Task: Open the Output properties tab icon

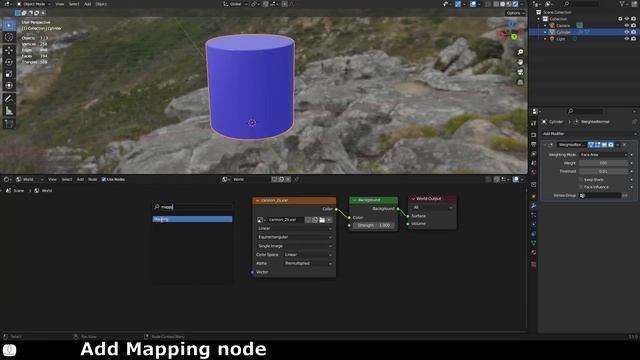Action: (533, 144)
